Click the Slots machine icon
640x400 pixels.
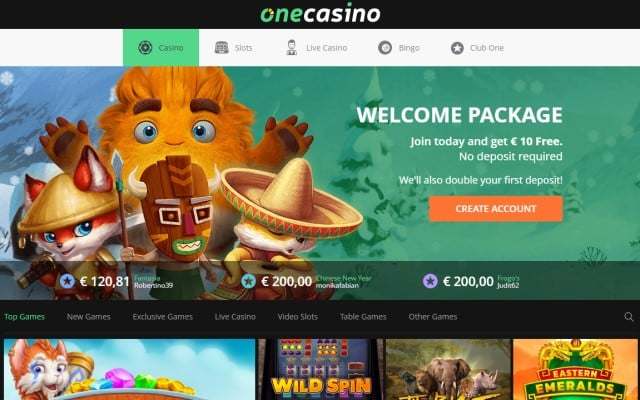click(x=222, y=48)
